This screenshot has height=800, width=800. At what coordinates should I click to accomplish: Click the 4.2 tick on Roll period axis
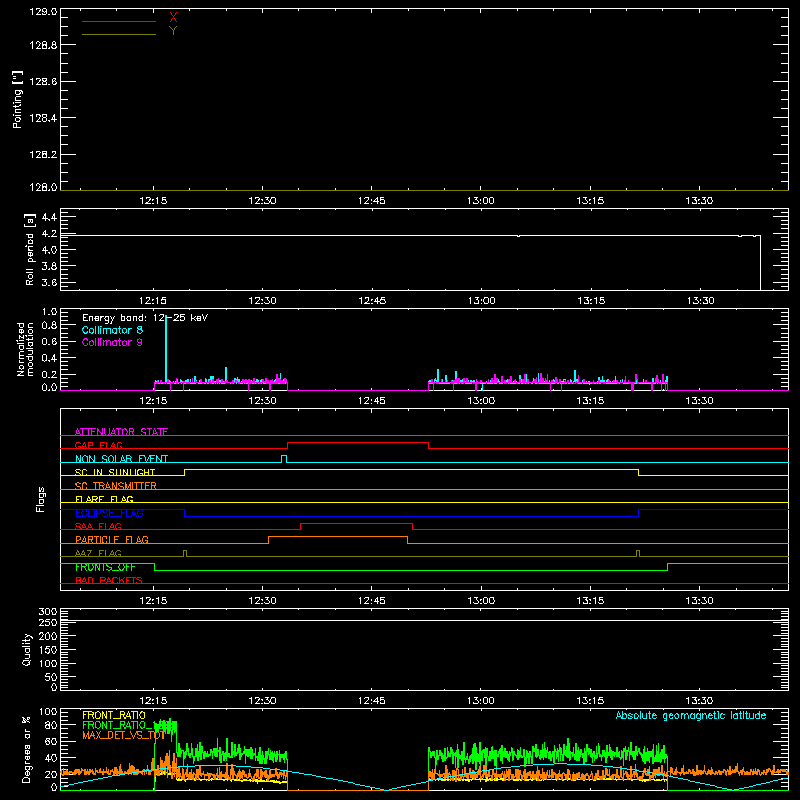tap(49, 234)
